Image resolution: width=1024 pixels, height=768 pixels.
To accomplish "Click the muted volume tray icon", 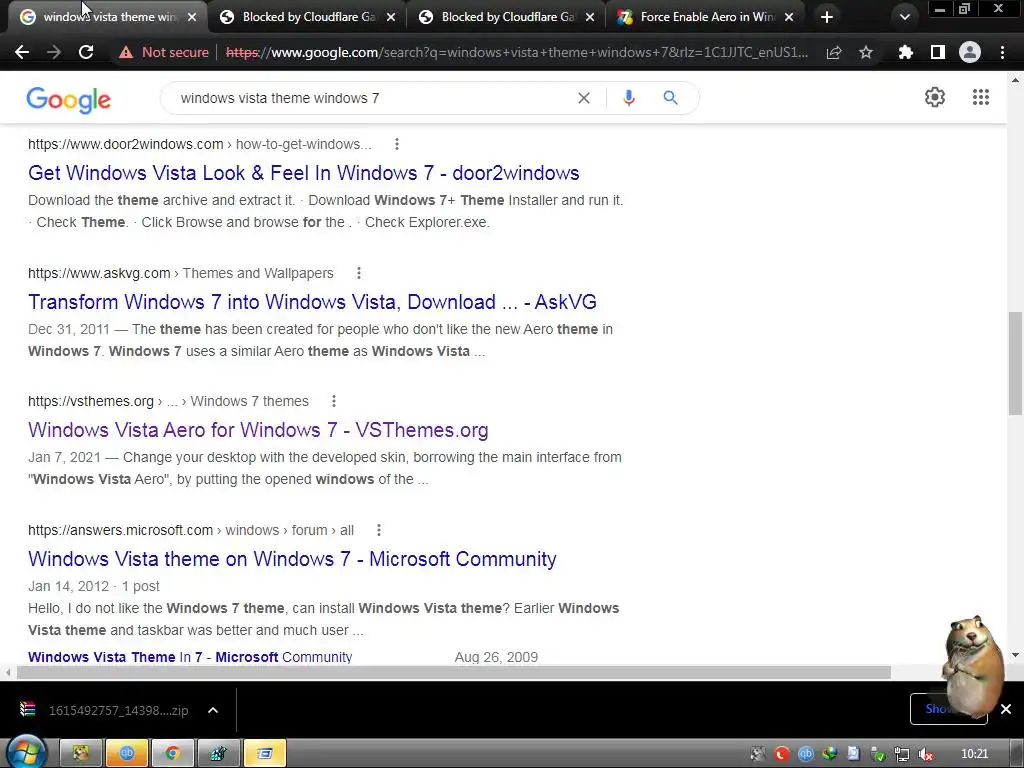I will (x=925, y=754).
